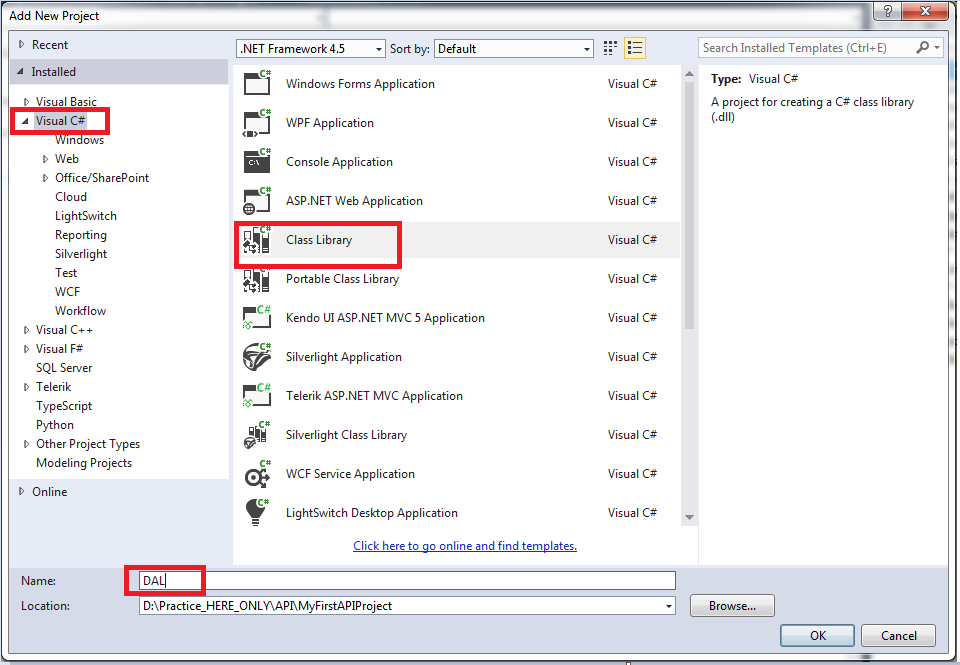Expand the Online section
The width and height of the screenshot is (960, 665).
[21, 492]
